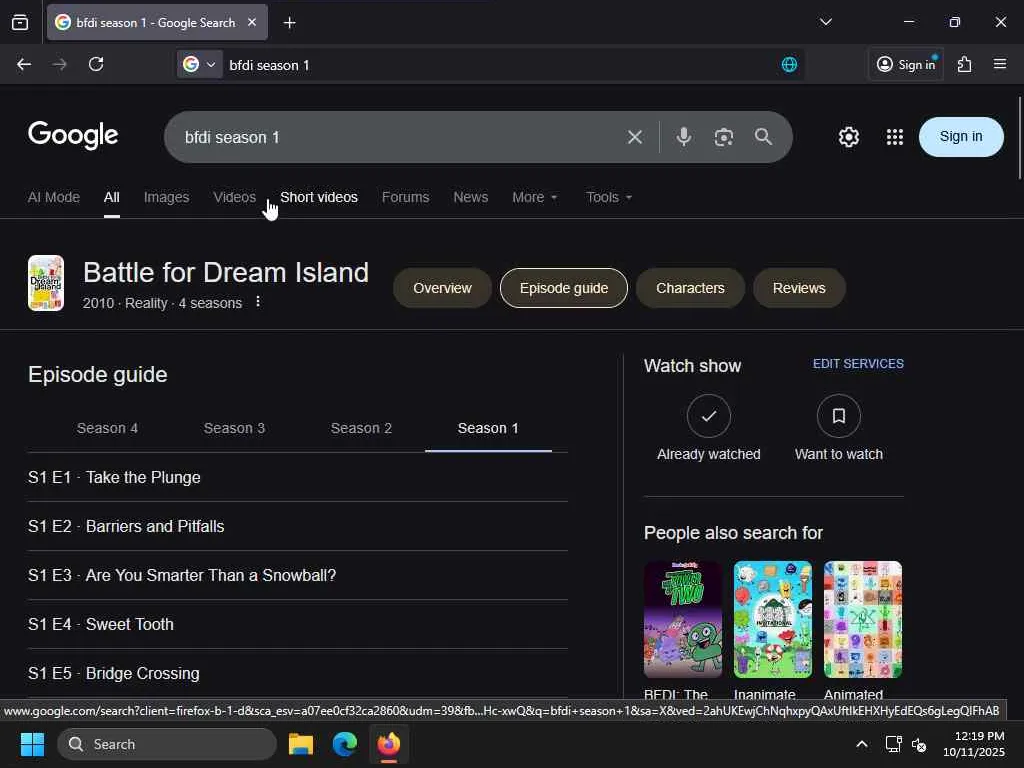The height and width of the screenshot is (768, 1024).
Task: Switch to Season 3 episode list
Action: [234, 428]
